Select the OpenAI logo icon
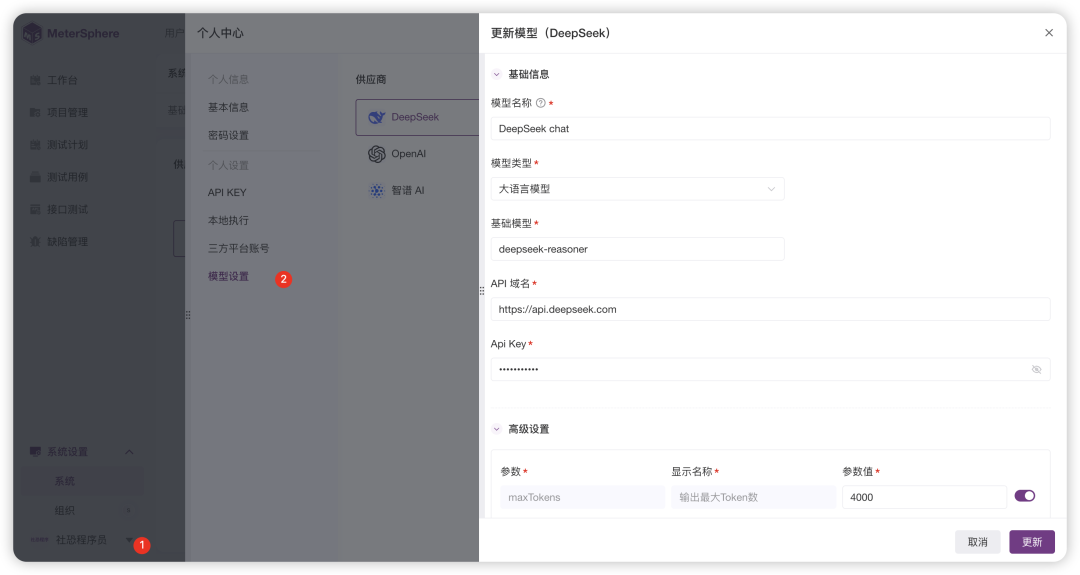 (x=377, y=154)
